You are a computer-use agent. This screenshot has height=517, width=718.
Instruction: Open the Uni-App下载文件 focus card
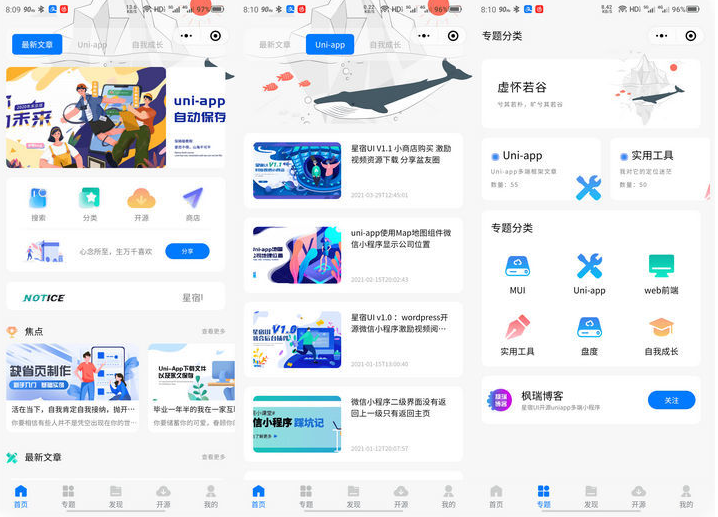pyautogui.click(x=192, y=388)
